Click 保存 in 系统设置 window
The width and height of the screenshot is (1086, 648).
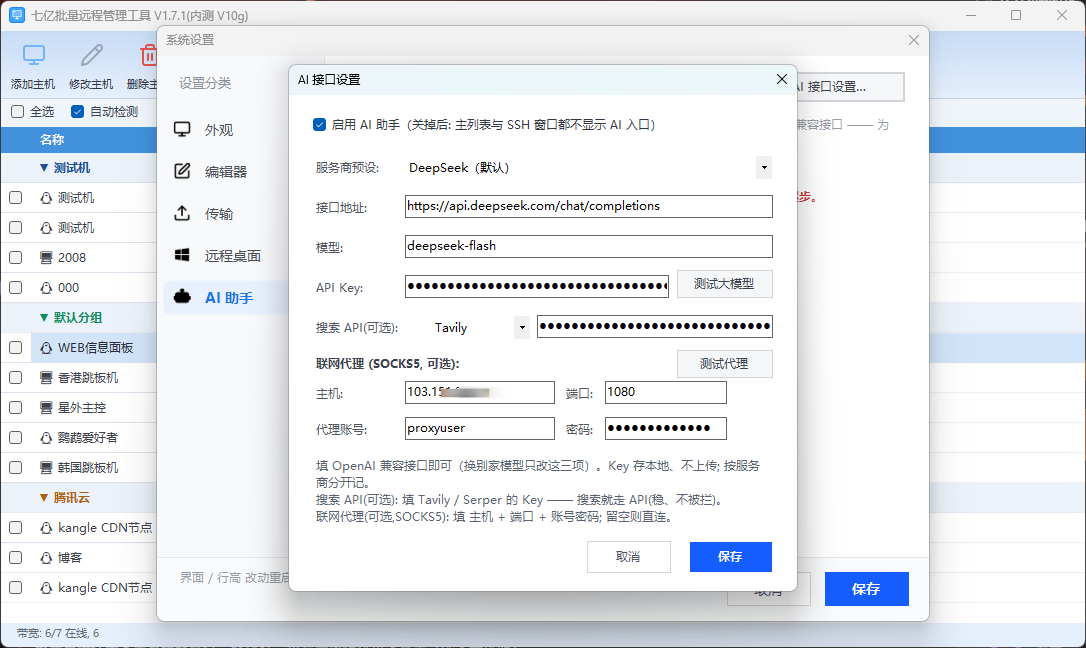866,589
